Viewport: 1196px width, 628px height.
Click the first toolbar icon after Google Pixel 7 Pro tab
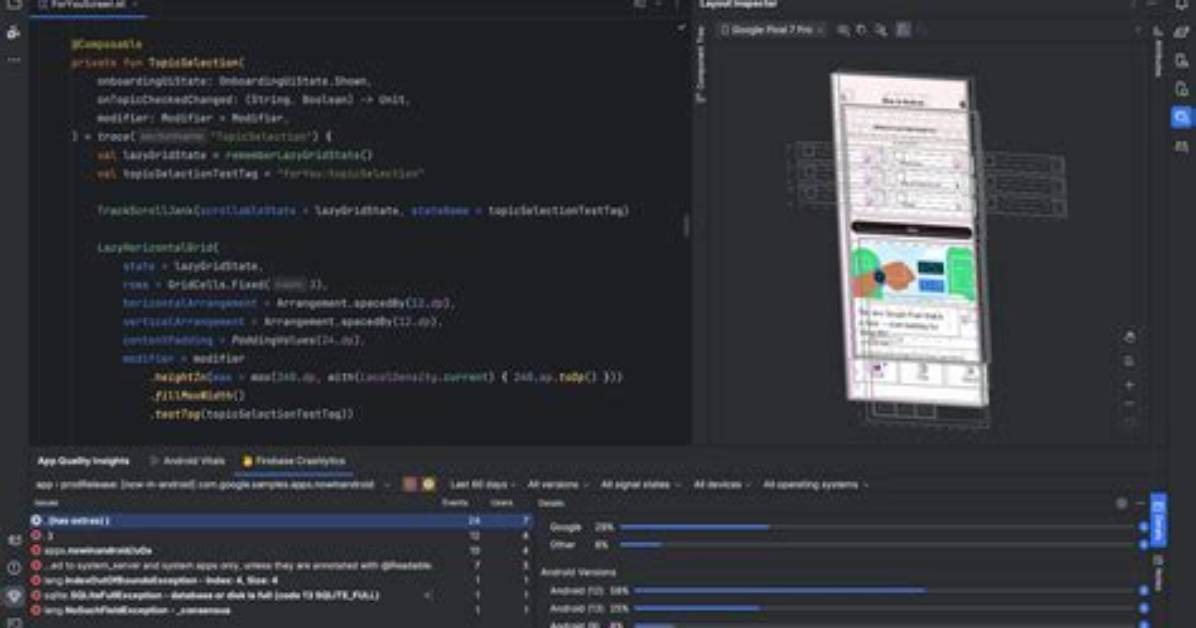pyautogui.click(x=843, y=30)
